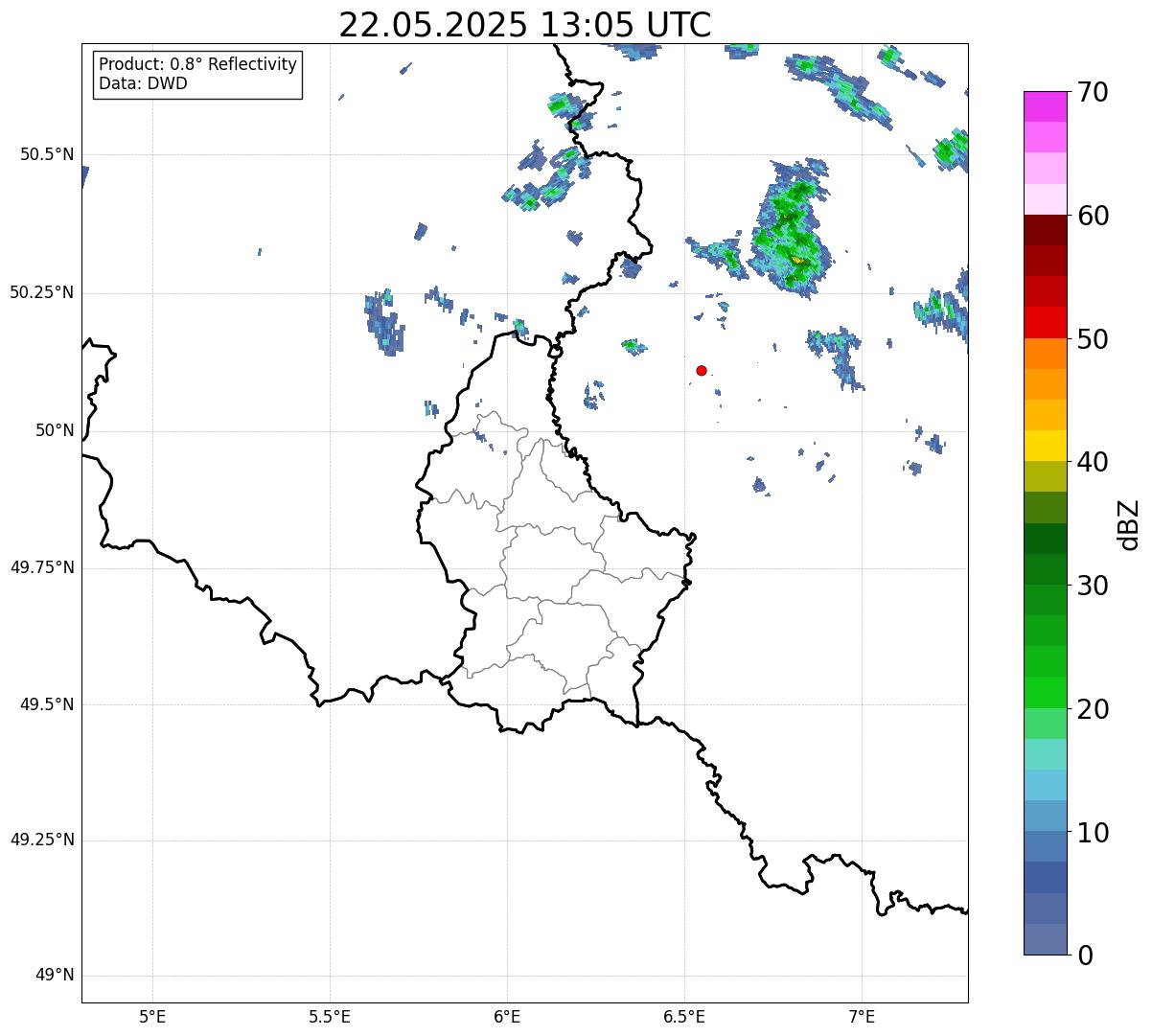Click the 'Data: DWD' text
The width and height of the screenshot is (1152, 1036).
click(143, 83)
